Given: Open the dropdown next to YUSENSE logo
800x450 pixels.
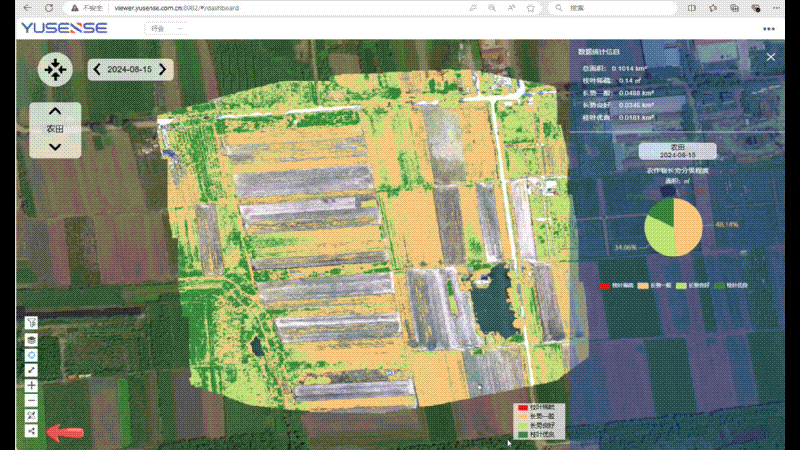Looking at the screenshot, I should (x=160, y=29).
